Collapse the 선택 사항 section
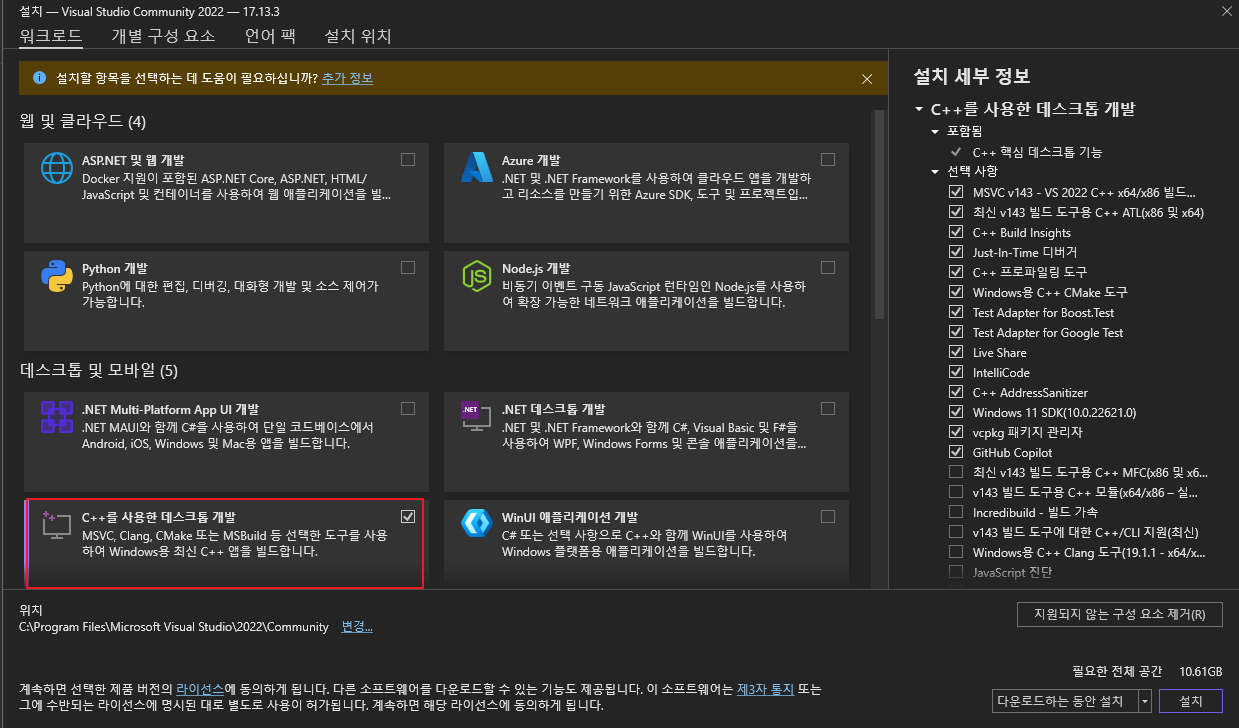This screenshot has height=728, width=1239. pos(935,171)
